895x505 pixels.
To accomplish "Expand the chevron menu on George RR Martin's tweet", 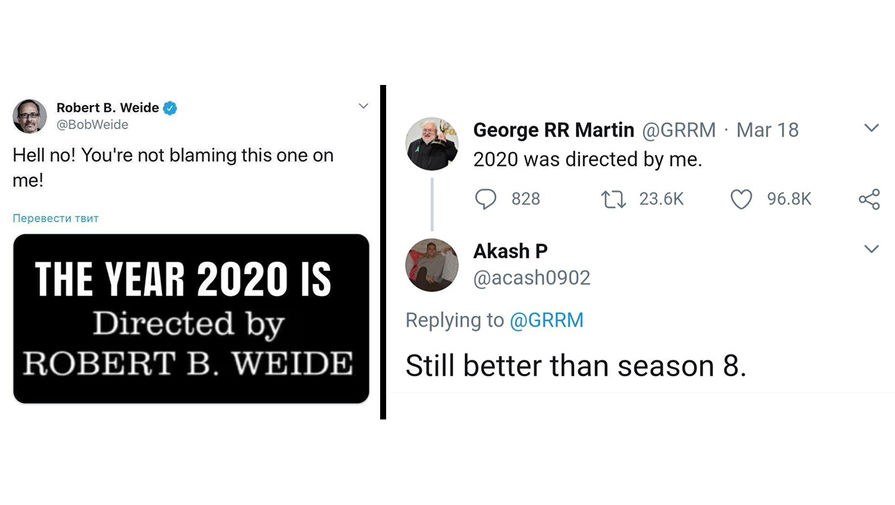I will [x=870, y=128].
